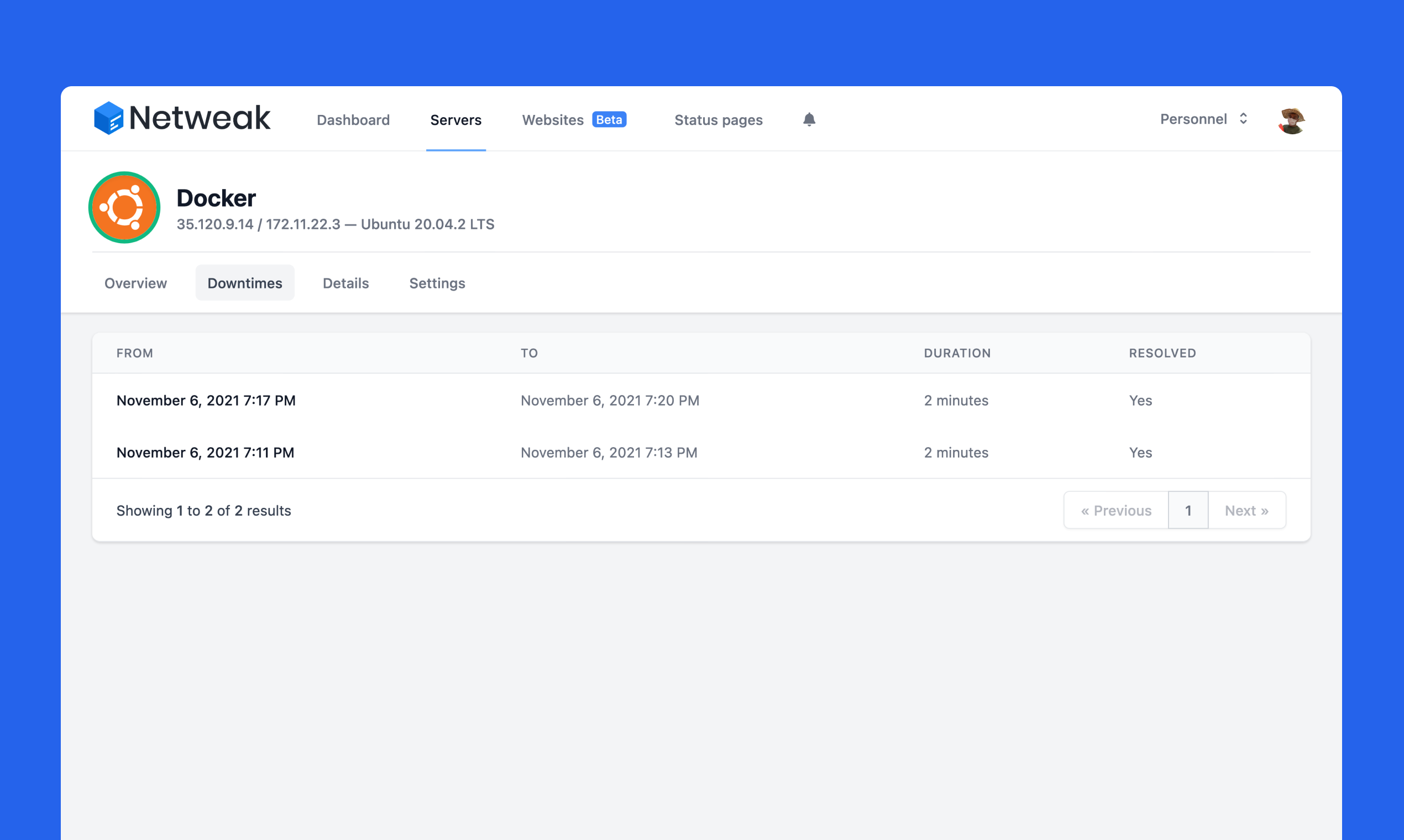Click the user avatar picture
The image size is (1404, 840).
click(1291, 120)
